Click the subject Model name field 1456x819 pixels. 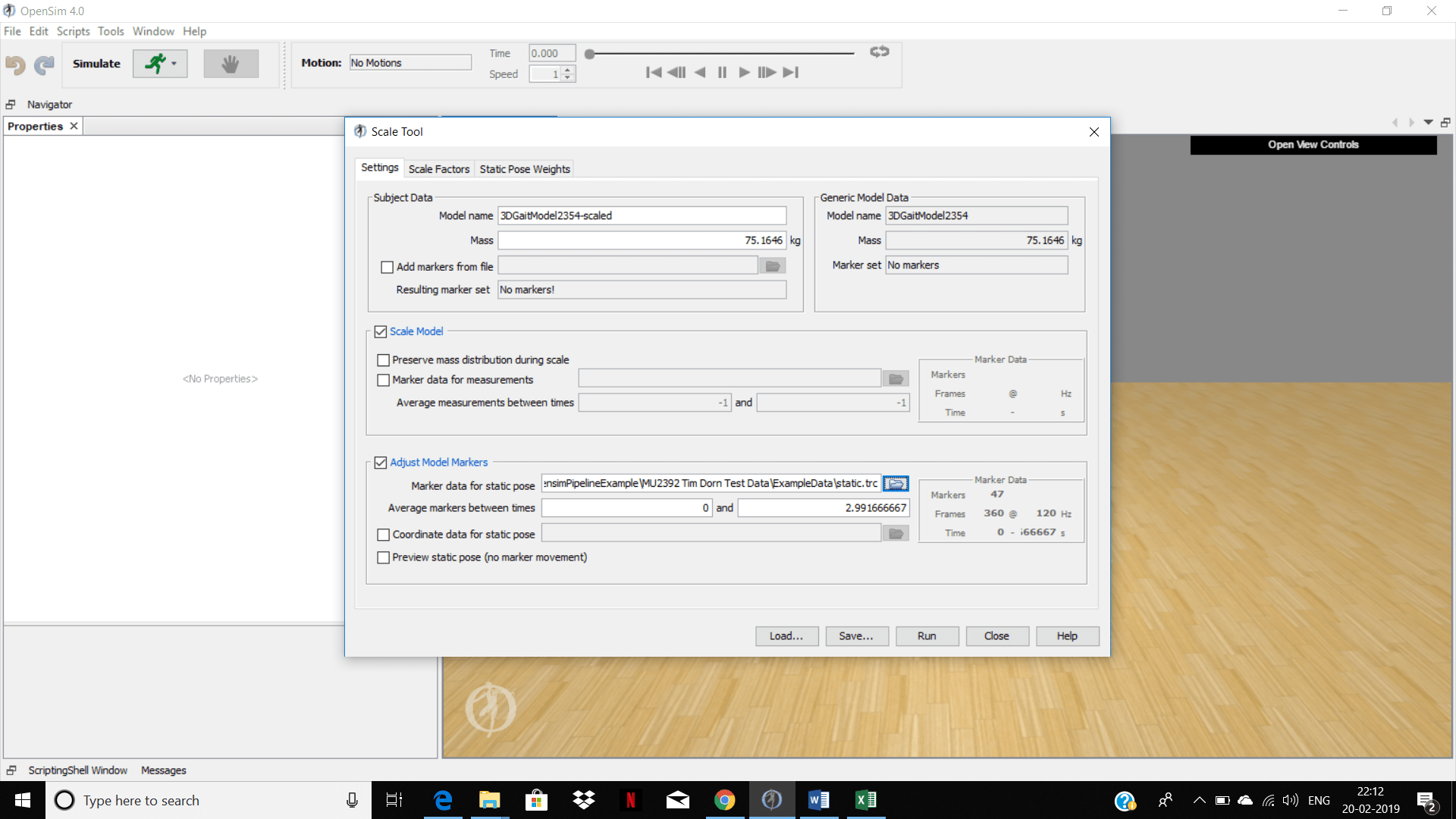point(642,215)
